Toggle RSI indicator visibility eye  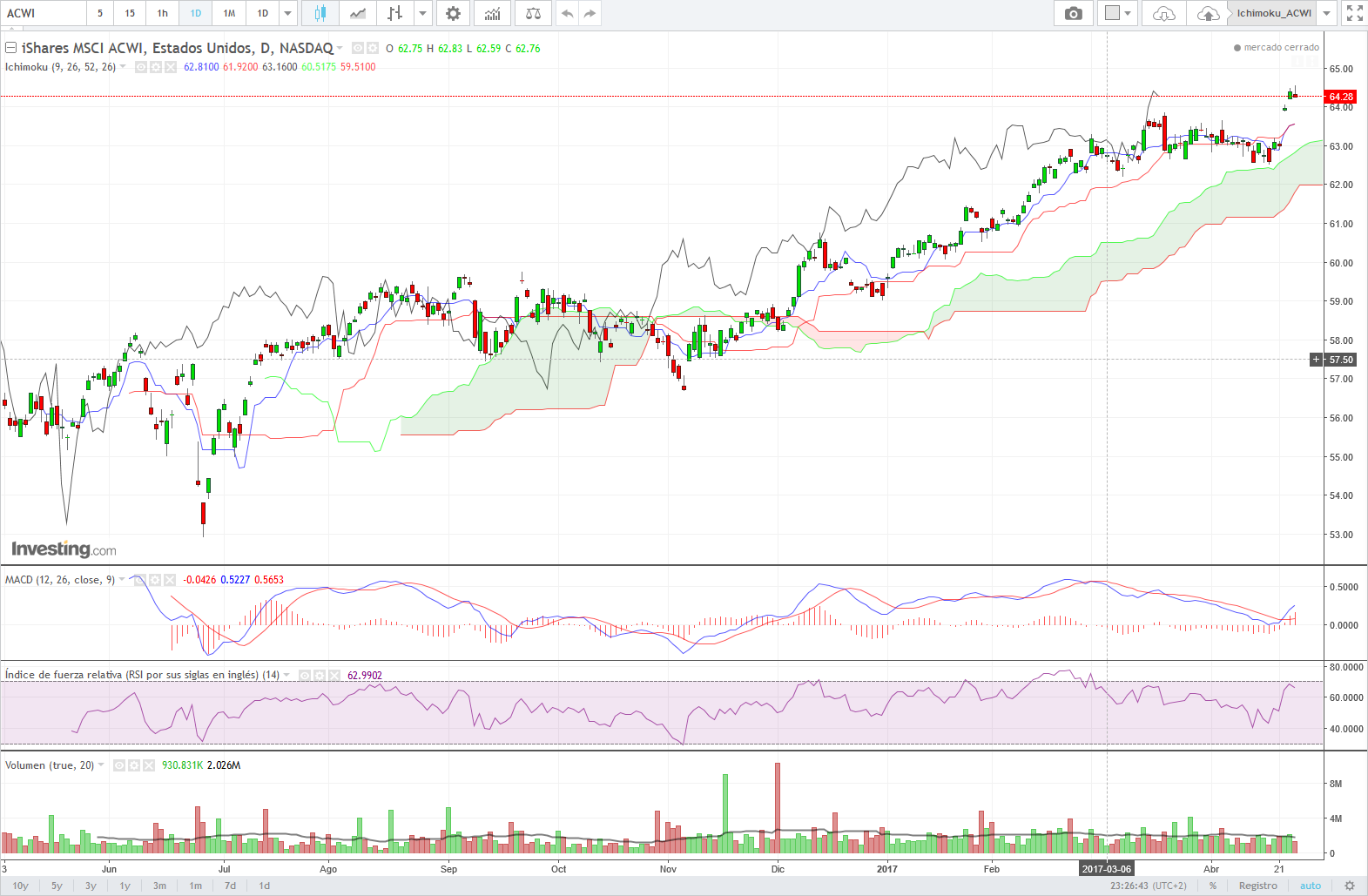coord(306,676)
